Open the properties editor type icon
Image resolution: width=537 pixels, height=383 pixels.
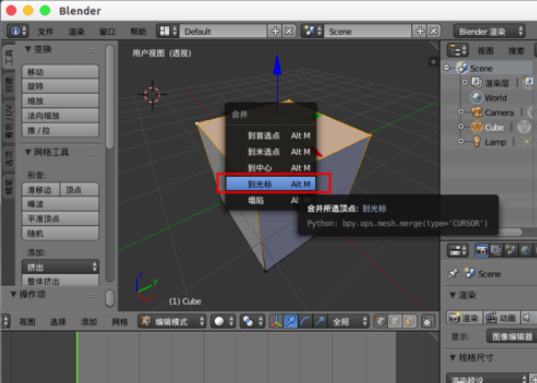coord(458,250)
